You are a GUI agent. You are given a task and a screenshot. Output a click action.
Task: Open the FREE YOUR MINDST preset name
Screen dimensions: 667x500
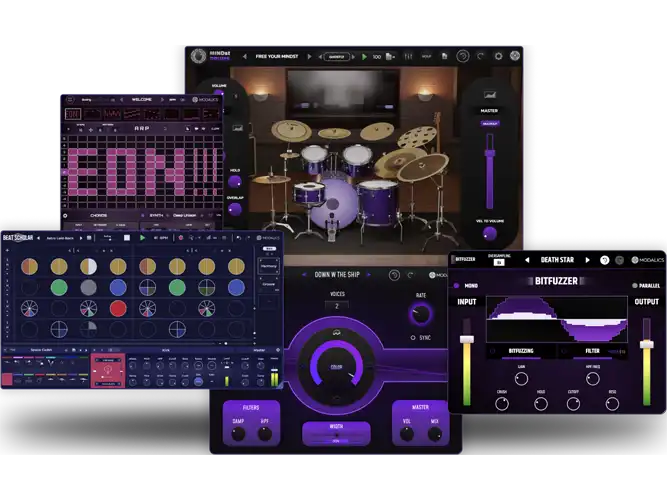pos(277,56)
